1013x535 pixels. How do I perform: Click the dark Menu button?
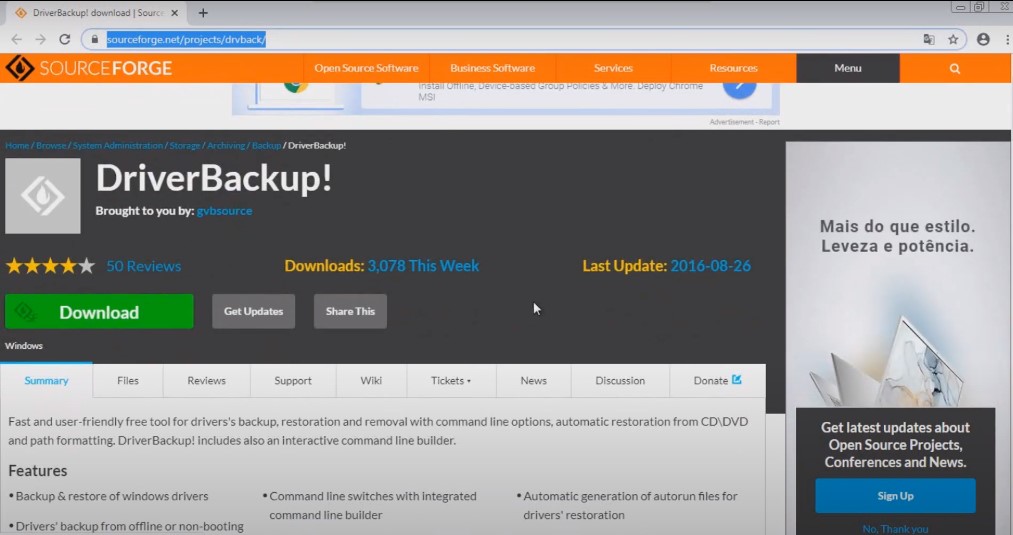coord(848,68)
